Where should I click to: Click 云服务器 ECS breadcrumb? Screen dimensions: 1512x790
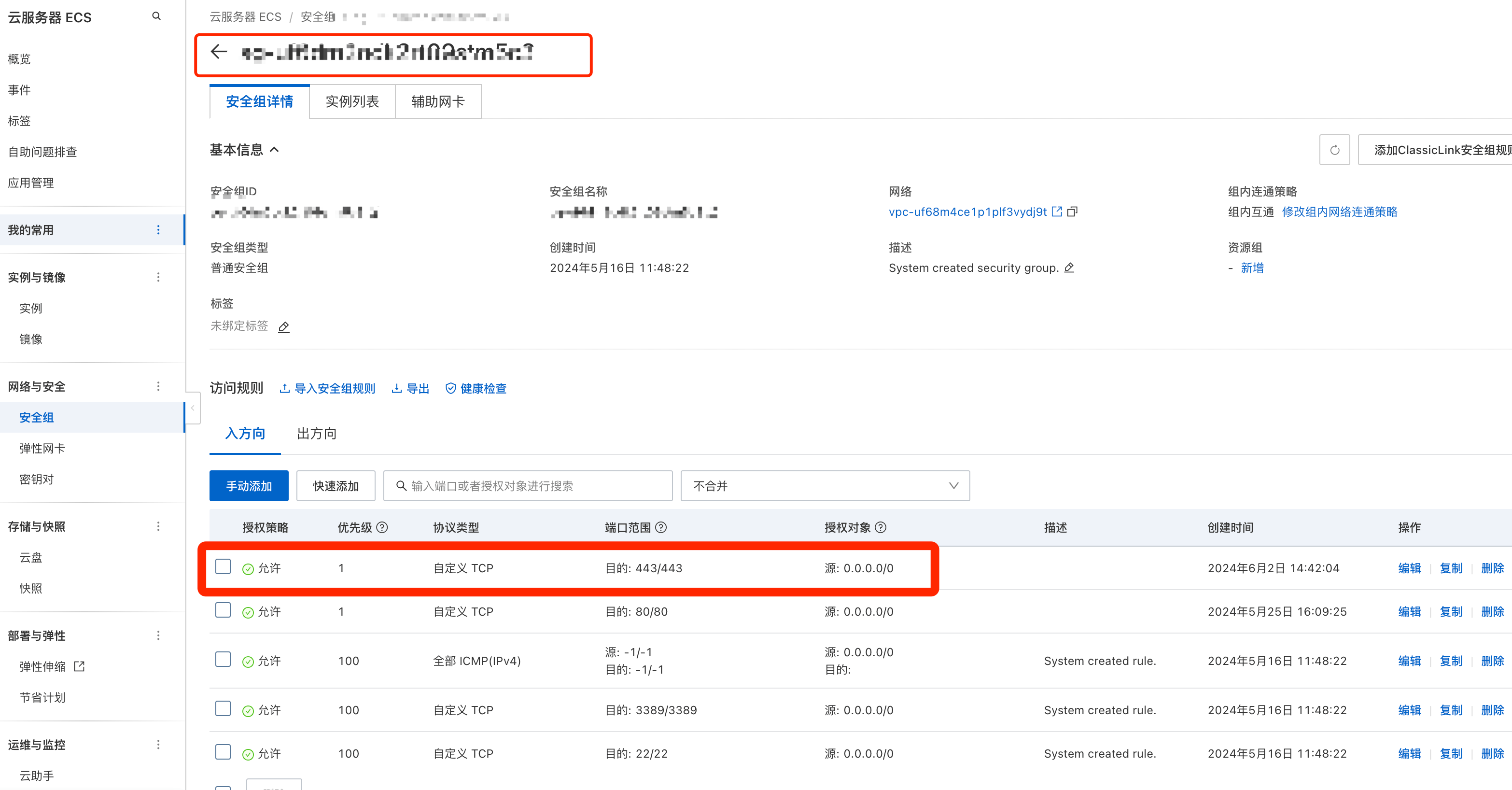(245, 17)
